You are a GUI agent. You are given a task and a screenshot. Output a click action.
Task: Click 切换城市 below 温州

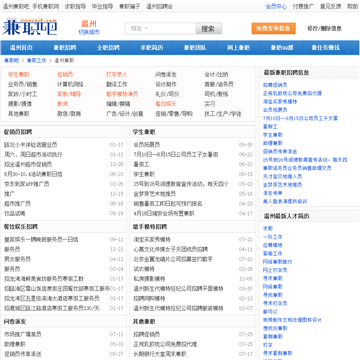click(89, 32)
